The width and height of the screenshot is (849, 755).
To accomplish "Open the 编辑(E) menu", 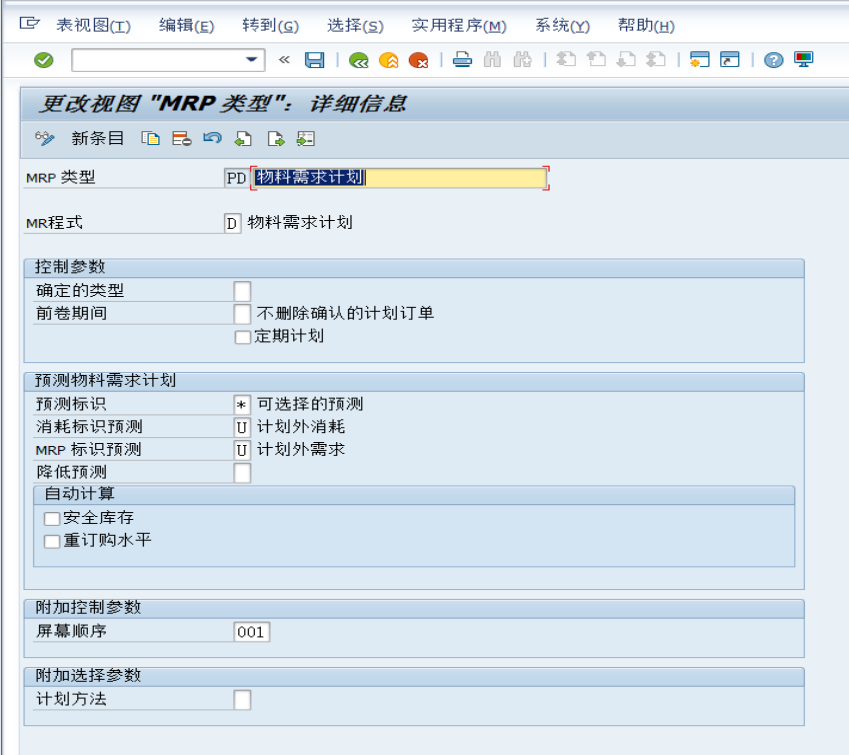I will tap(186, 25).
